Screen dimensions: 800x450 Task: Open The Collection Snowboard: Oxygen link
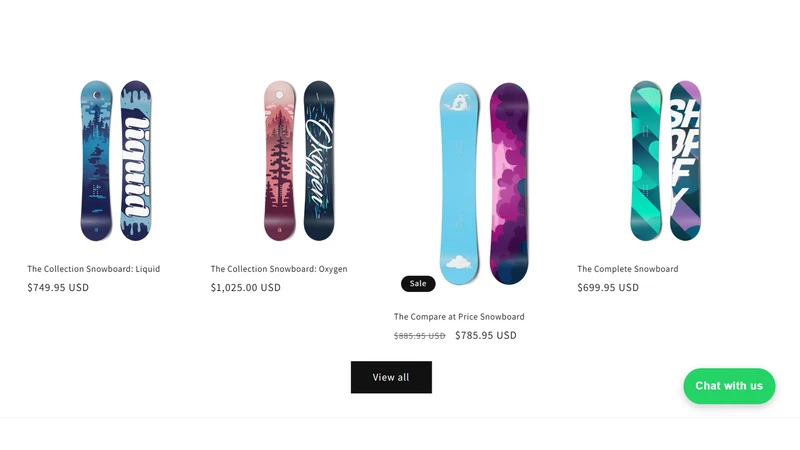pyautogui.click(x=279, y=269)
